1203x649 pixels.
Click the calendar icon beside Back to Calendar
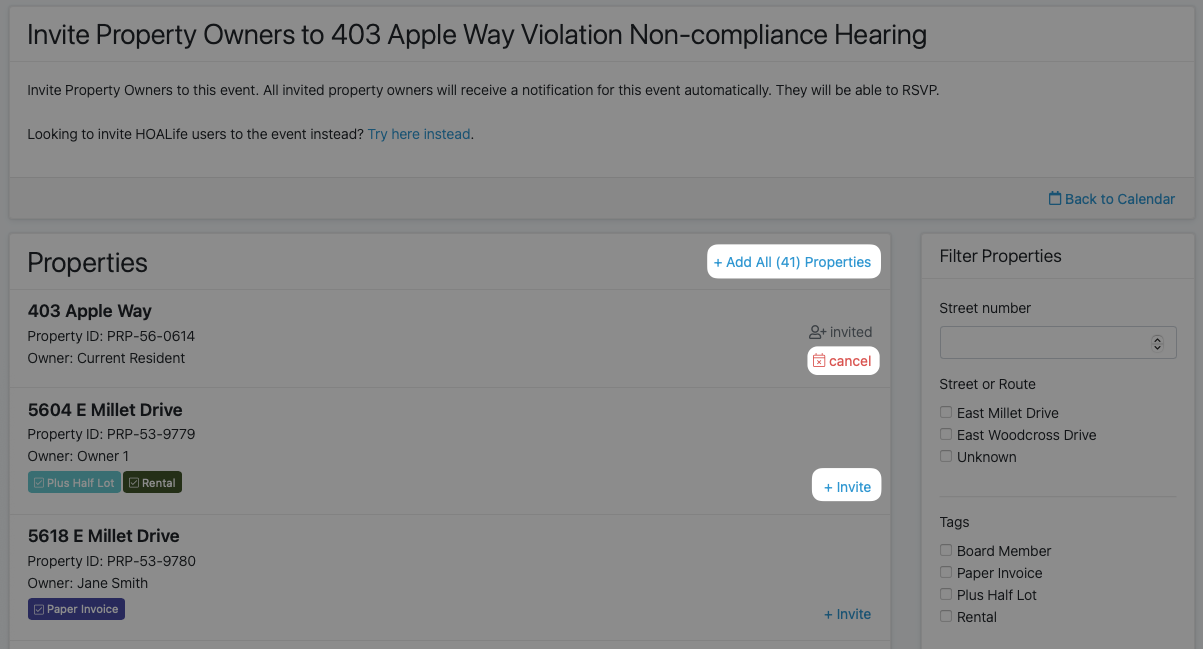(x=1055, y=198)
